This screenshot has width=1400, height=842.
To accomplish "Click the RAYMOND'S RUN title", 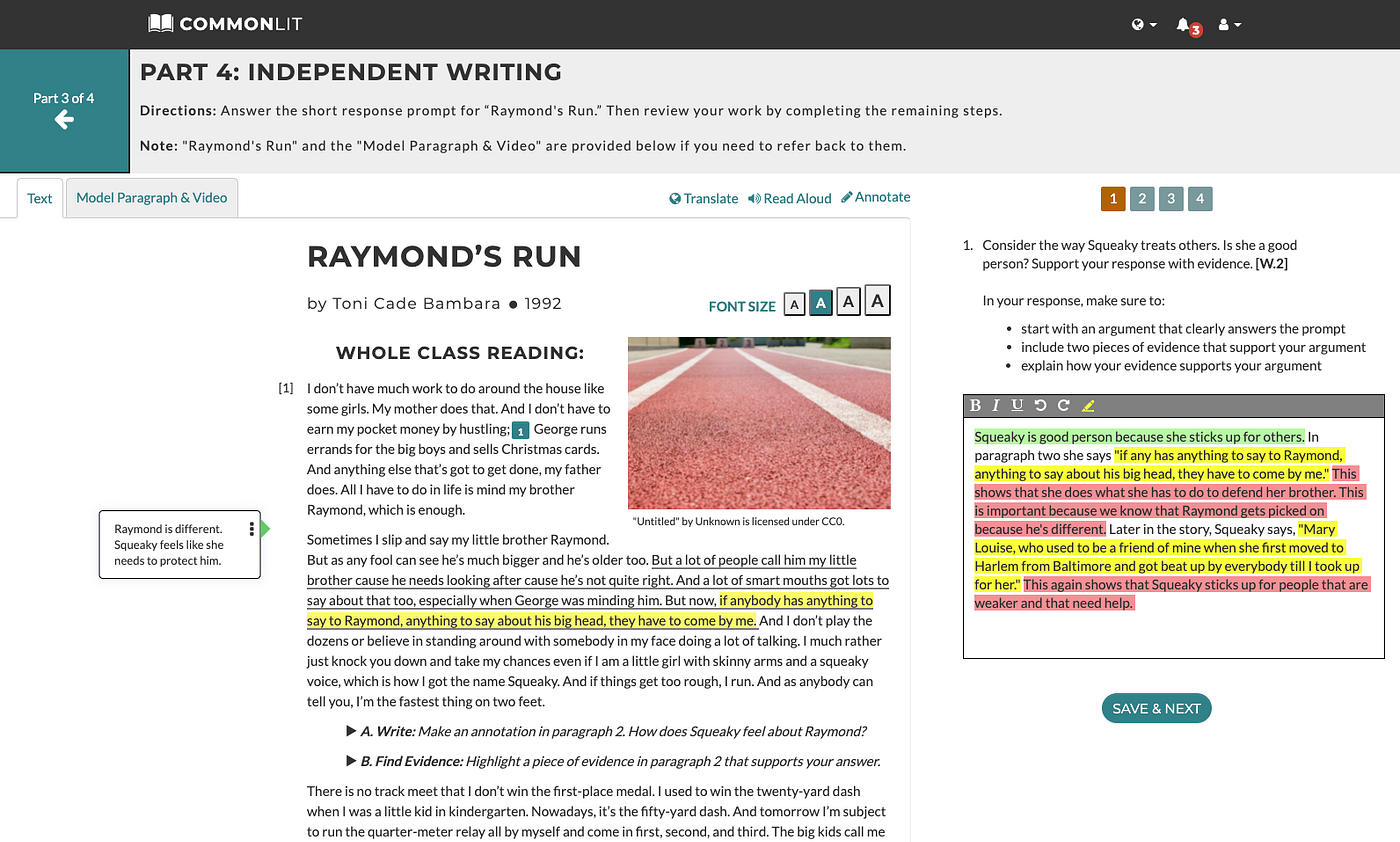I will pos(444,256).
